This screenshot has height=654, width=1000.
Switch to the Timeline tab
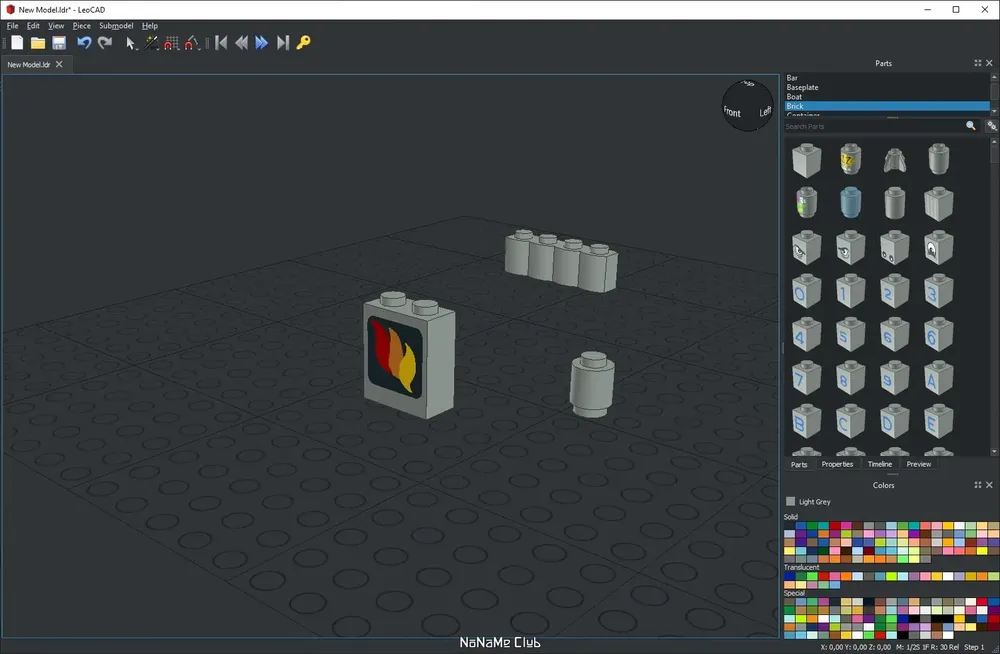click(879, 464)
